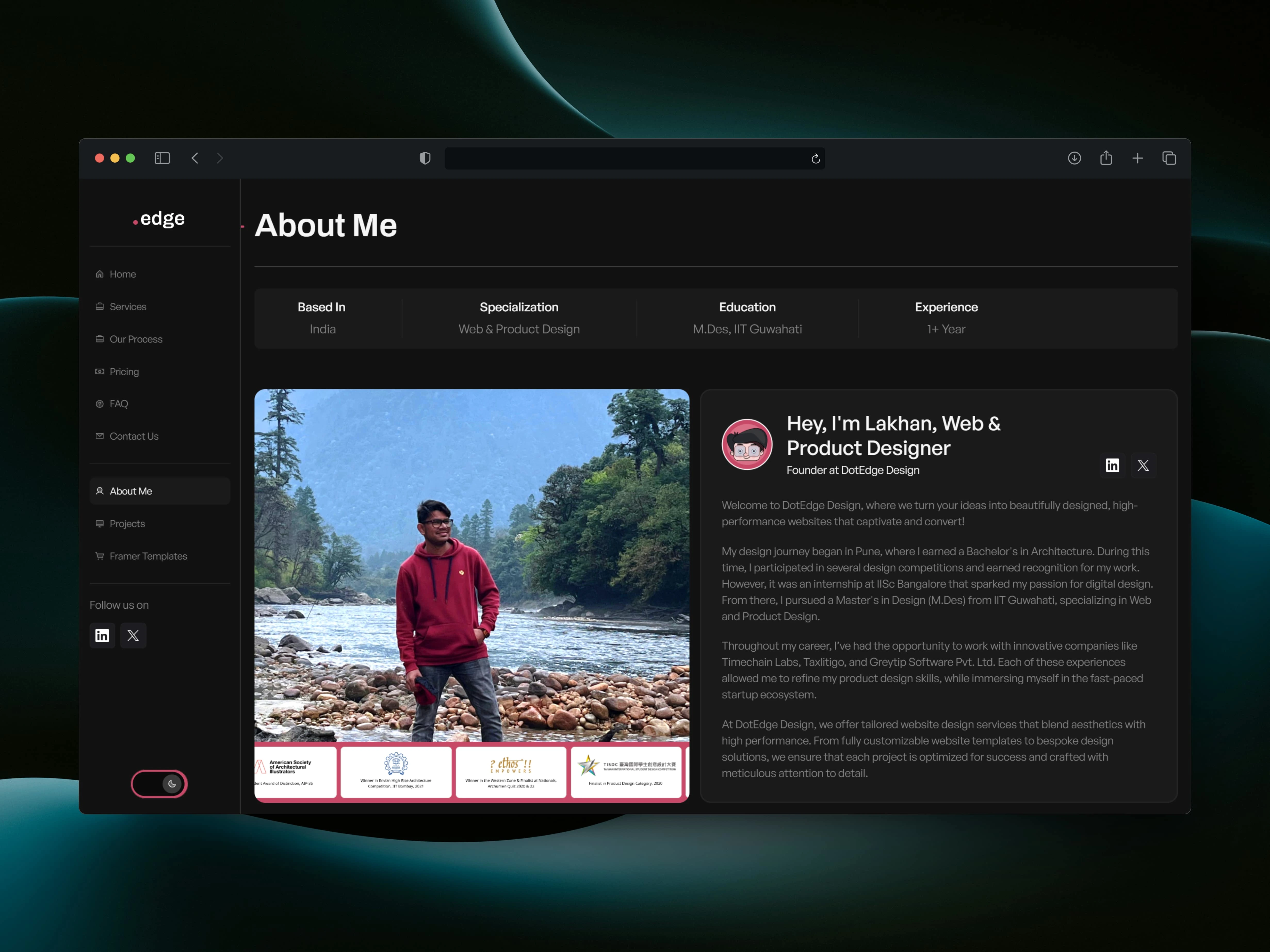This screenshot has height=952, width=1270.
Task: Go back using browser back arrow
Action: pos(195,158)
